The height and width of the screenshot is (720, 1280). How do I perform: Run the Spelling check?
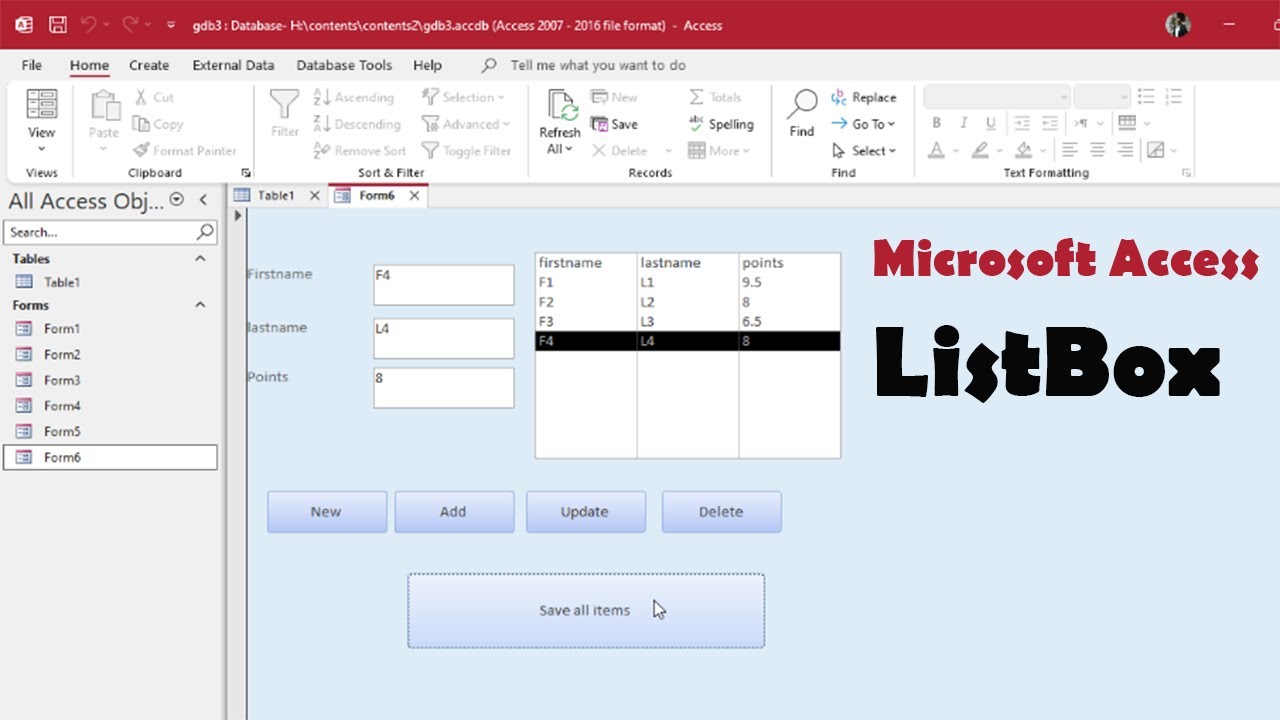tap(721, 124)
